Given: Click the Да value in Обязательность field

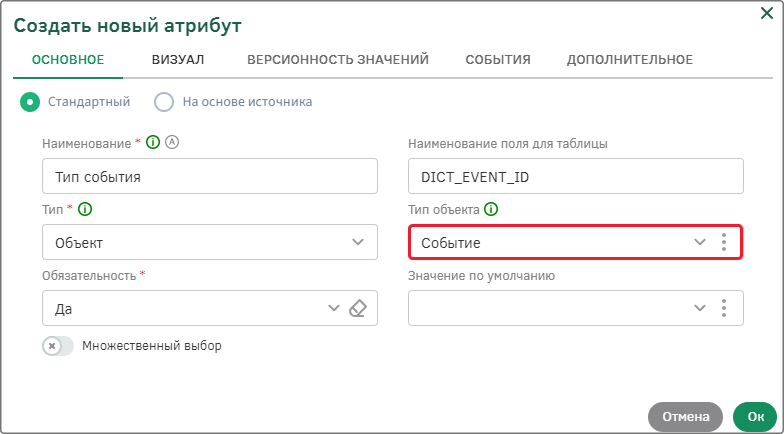Looking at the screenshot, I should click(64, 309).
